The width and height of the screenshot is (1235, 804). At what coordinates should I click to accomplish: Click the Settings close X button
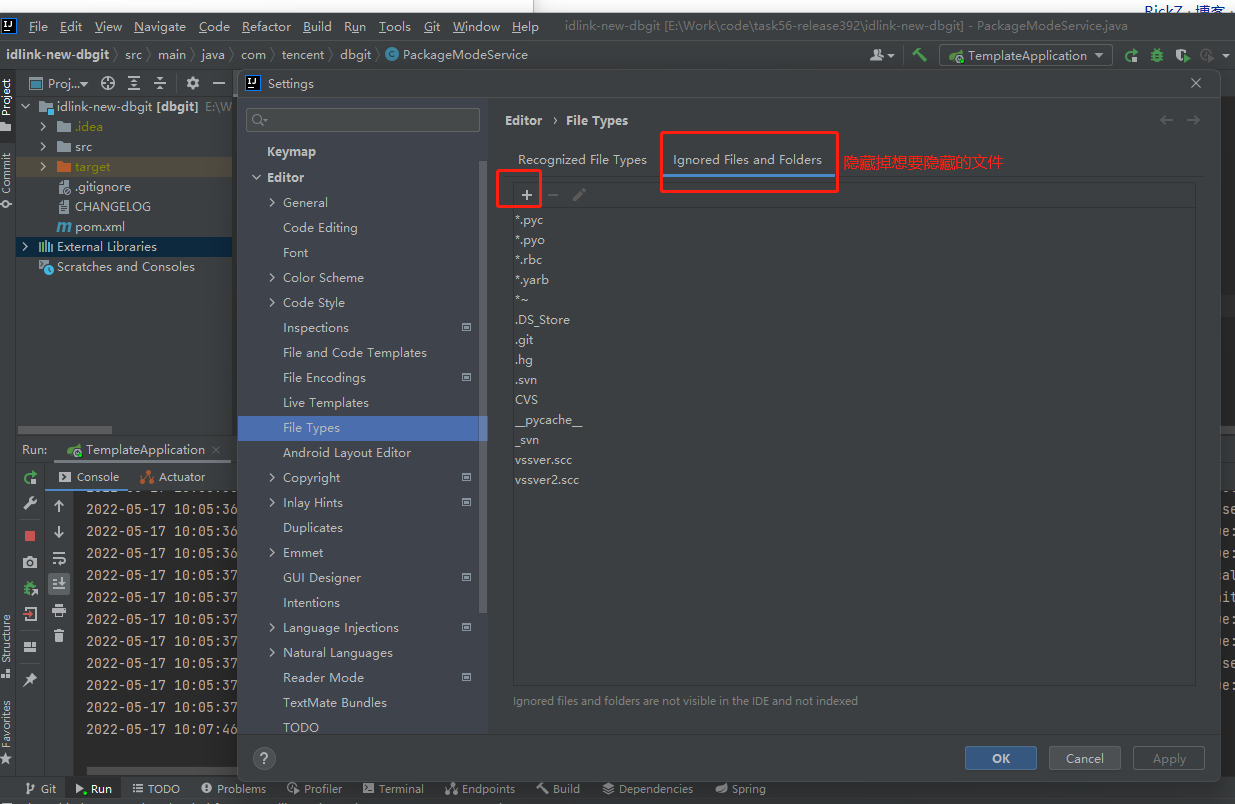1196,84
